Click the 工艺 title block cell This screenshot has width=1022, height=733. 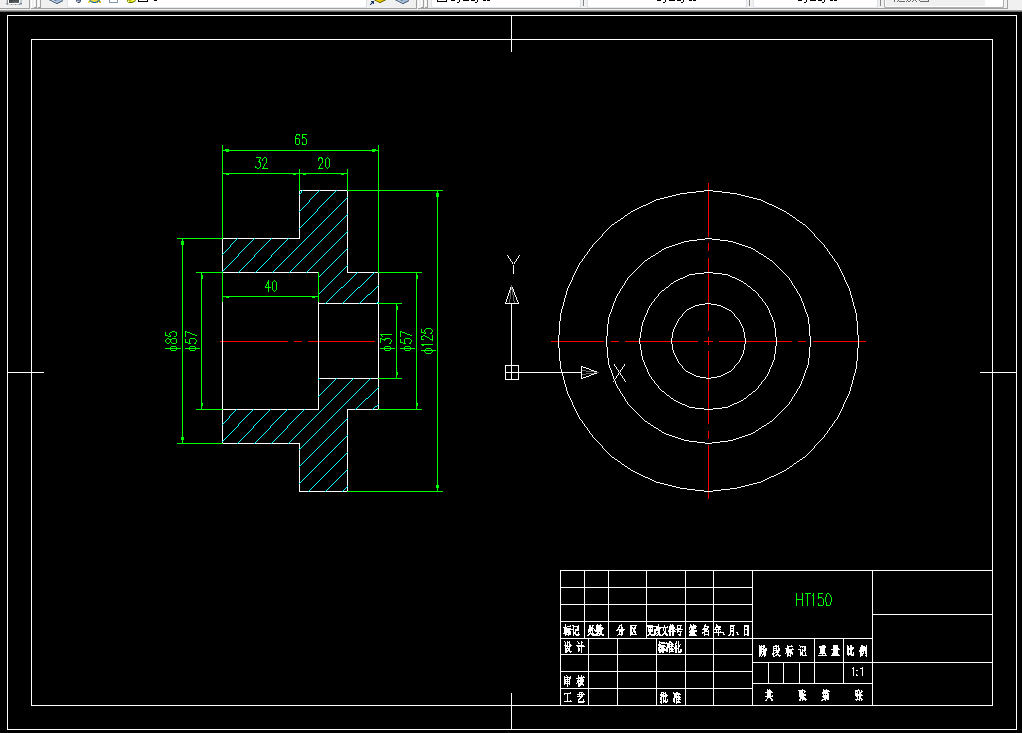tap(574, 697)
